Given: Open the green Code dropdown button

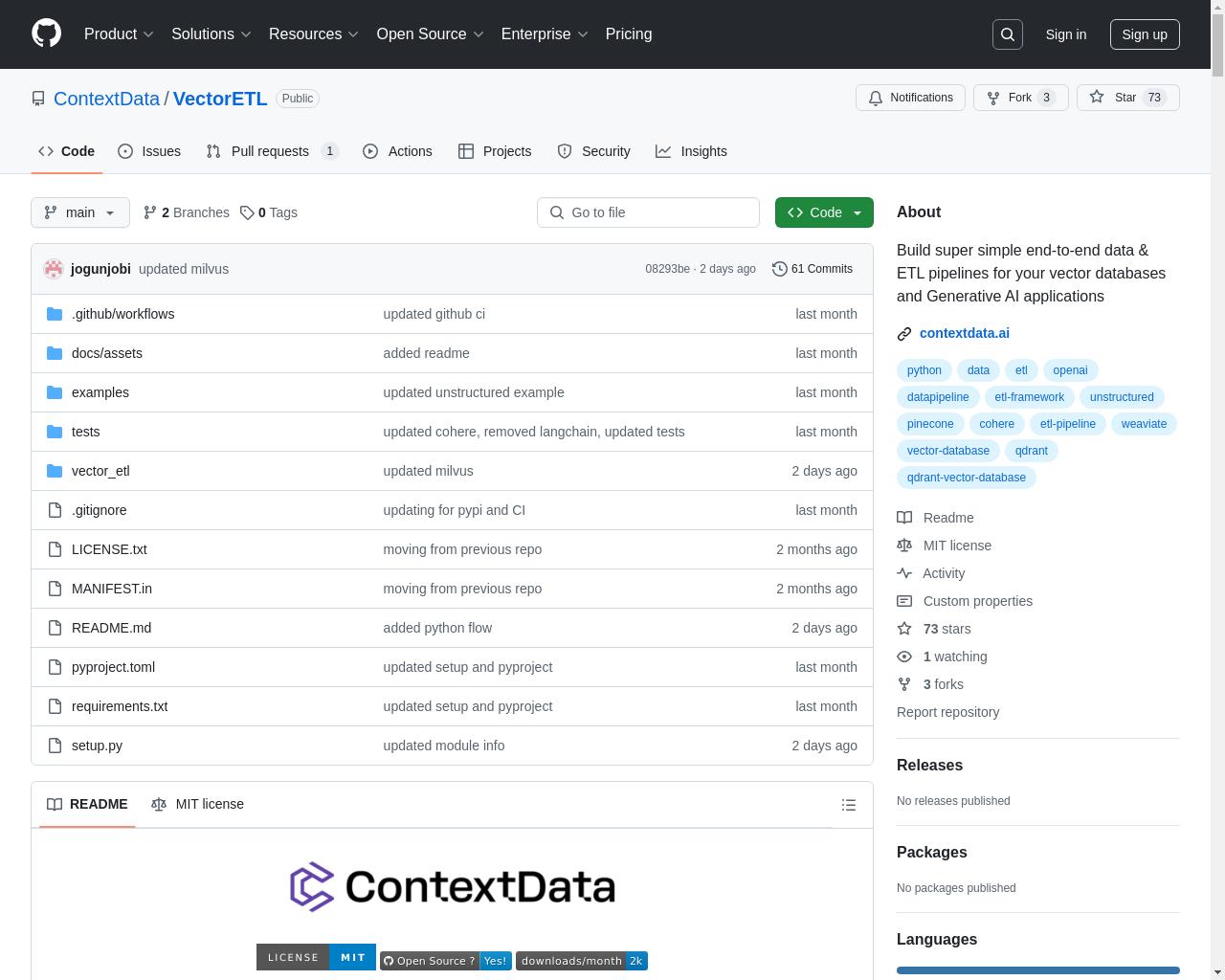Looking at the screenshot, I should [824, 212].
